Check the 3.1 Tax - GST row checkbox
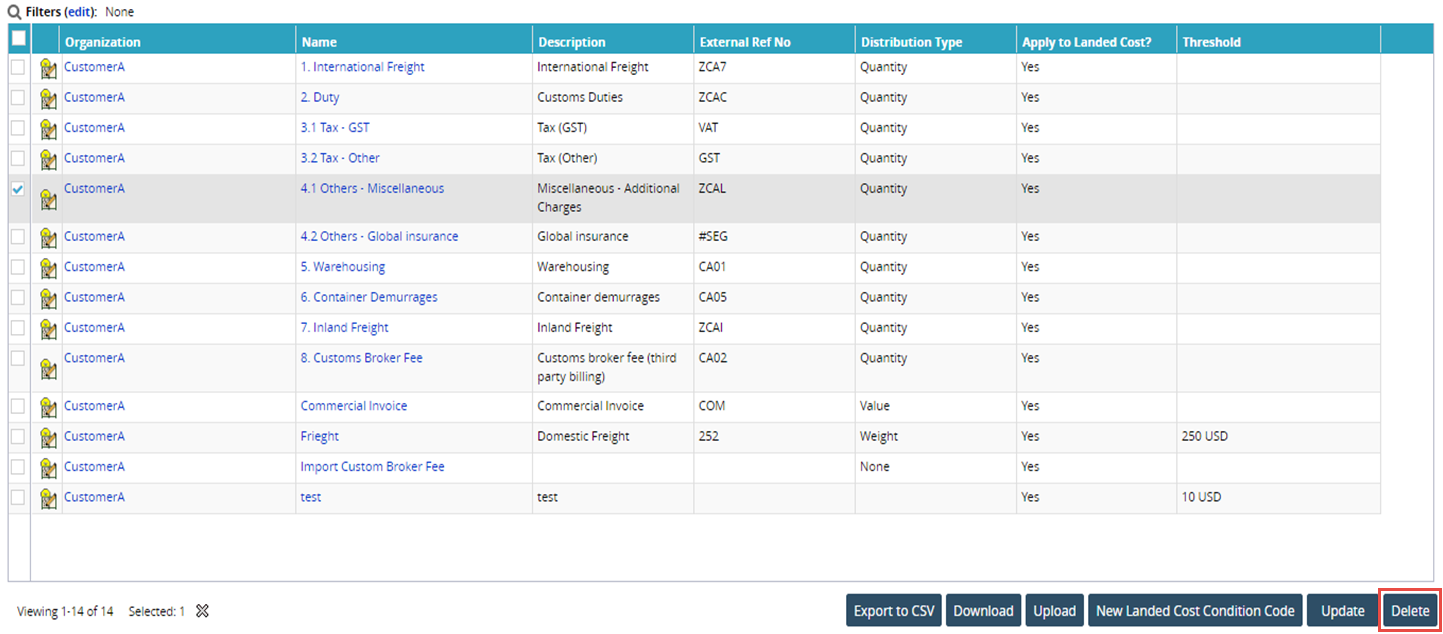1443x634 pixels. point(18,128)
